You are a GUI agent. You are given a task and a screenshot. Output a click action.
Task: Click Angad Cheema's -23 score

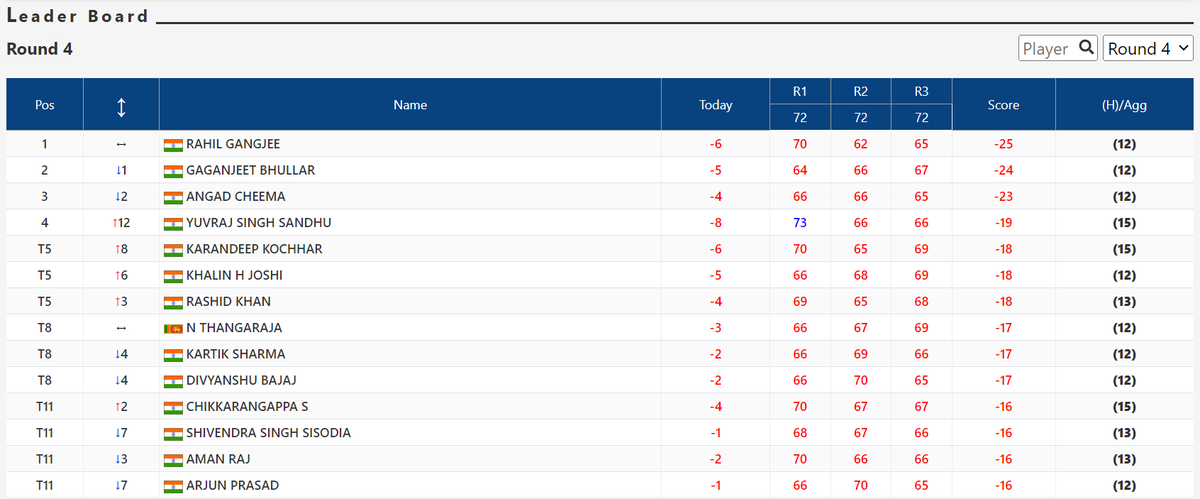point(1004,197)
